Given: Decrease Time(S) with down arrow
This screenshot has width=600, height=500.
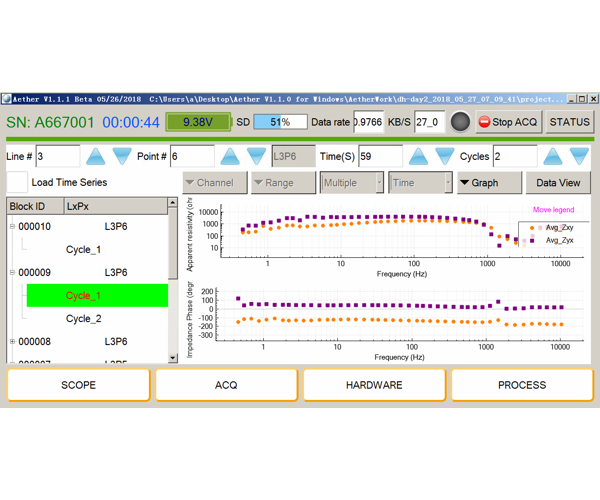Looking at the screenshot, I should [445, 156].
